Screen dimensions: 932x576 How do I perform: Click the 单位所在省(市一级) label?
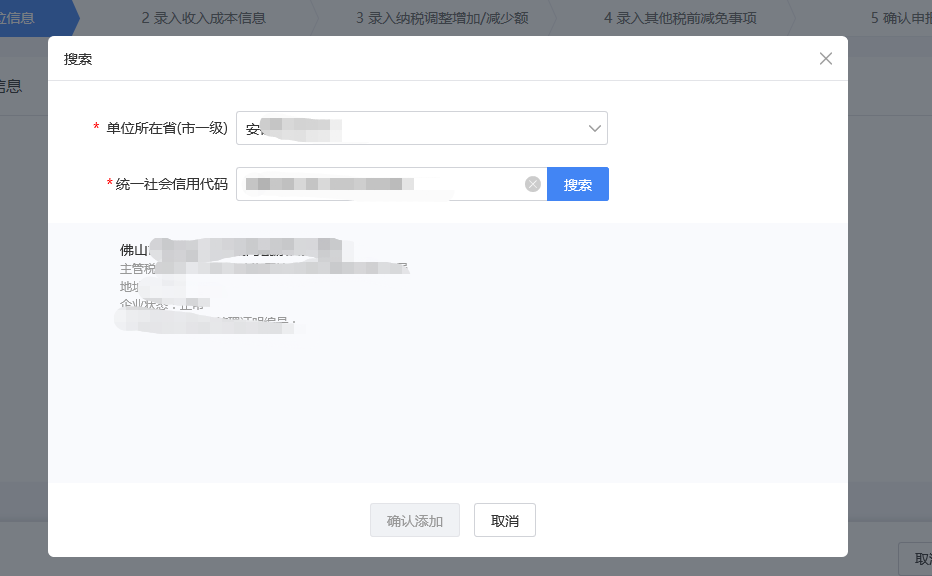167,128
